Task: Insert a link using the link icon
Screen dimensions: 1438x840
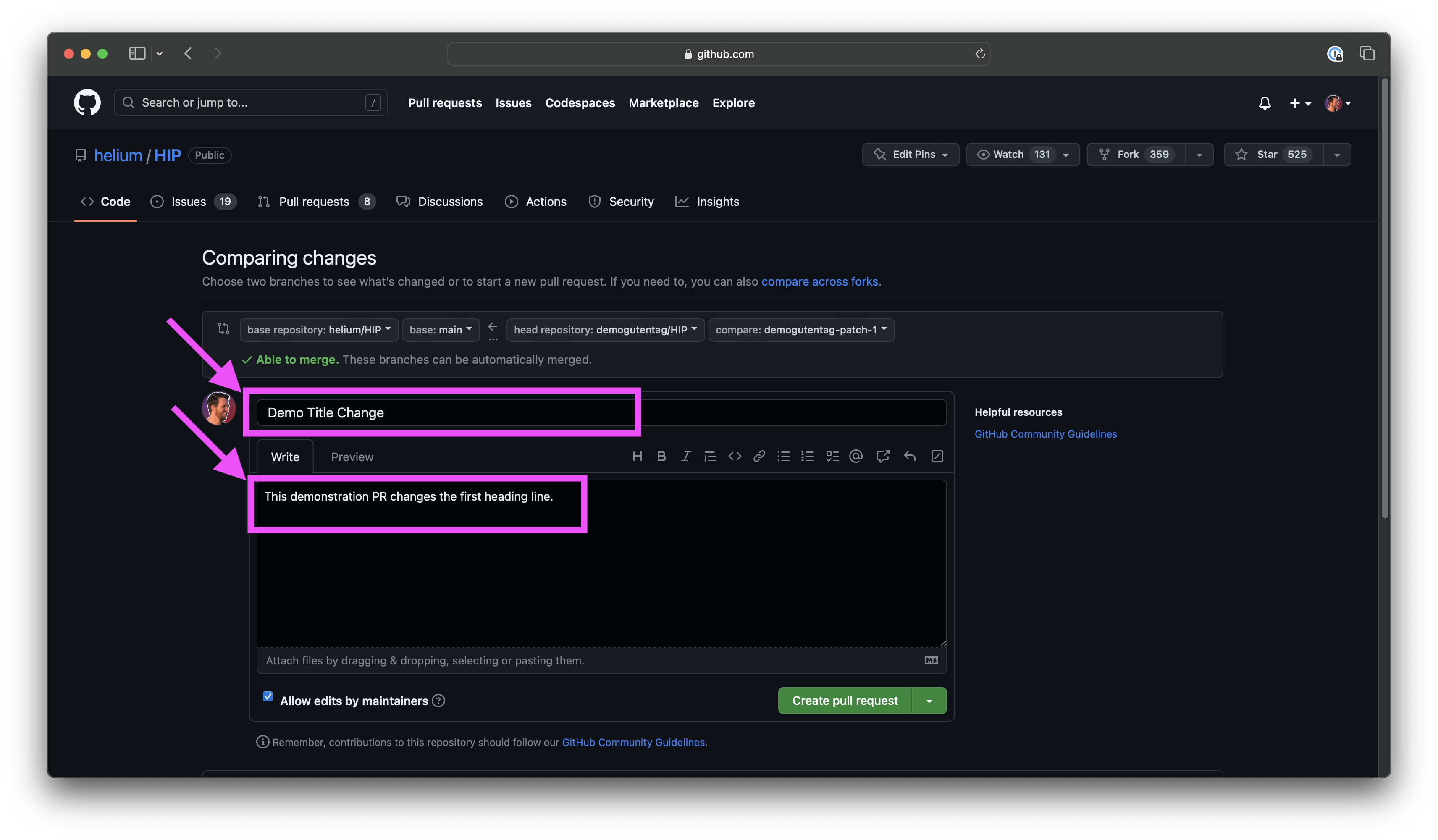Action: click(759, 456)
